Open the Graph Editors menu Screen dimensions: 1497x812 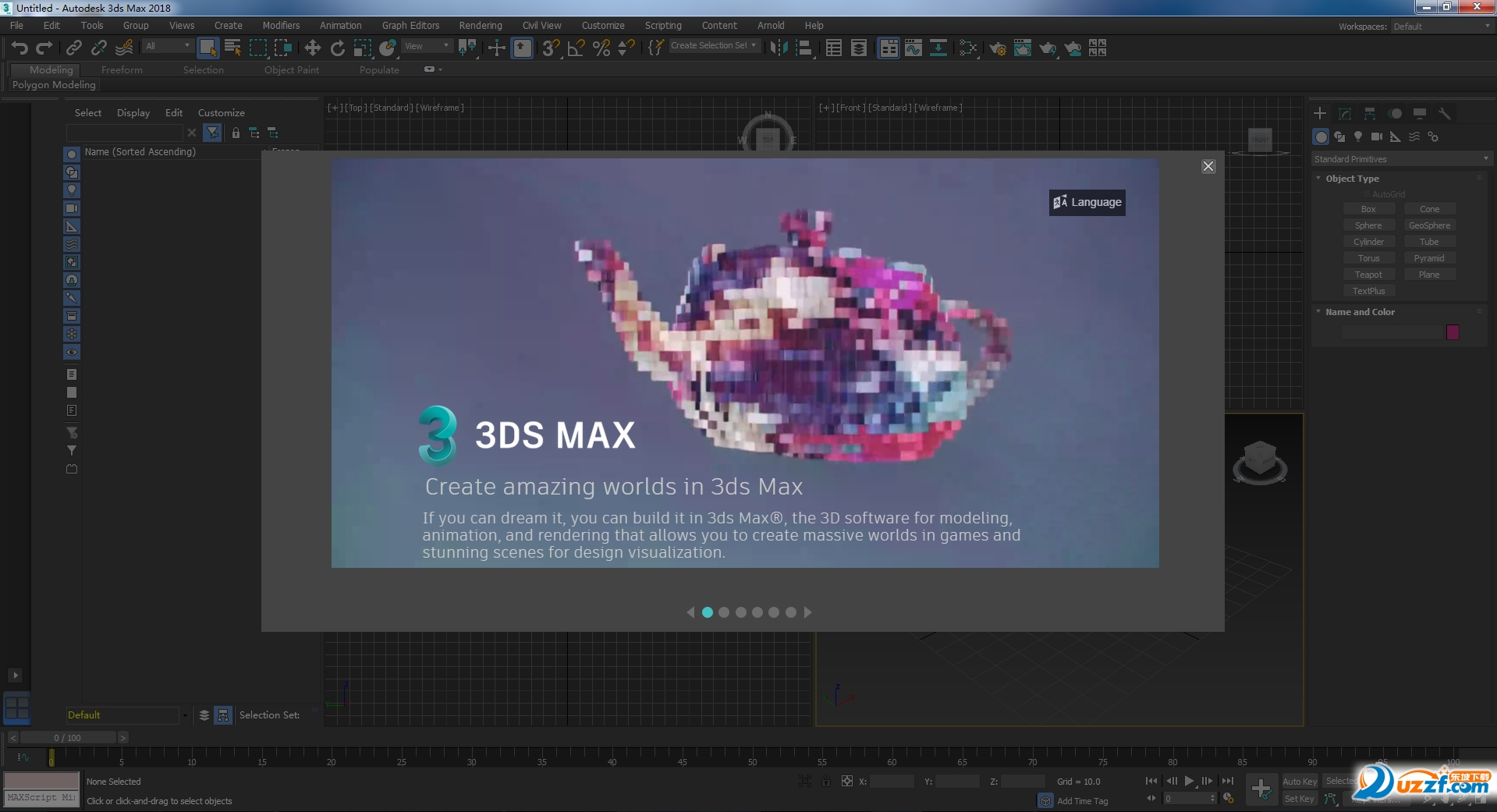pyautogui.click(x=410, y=26)
